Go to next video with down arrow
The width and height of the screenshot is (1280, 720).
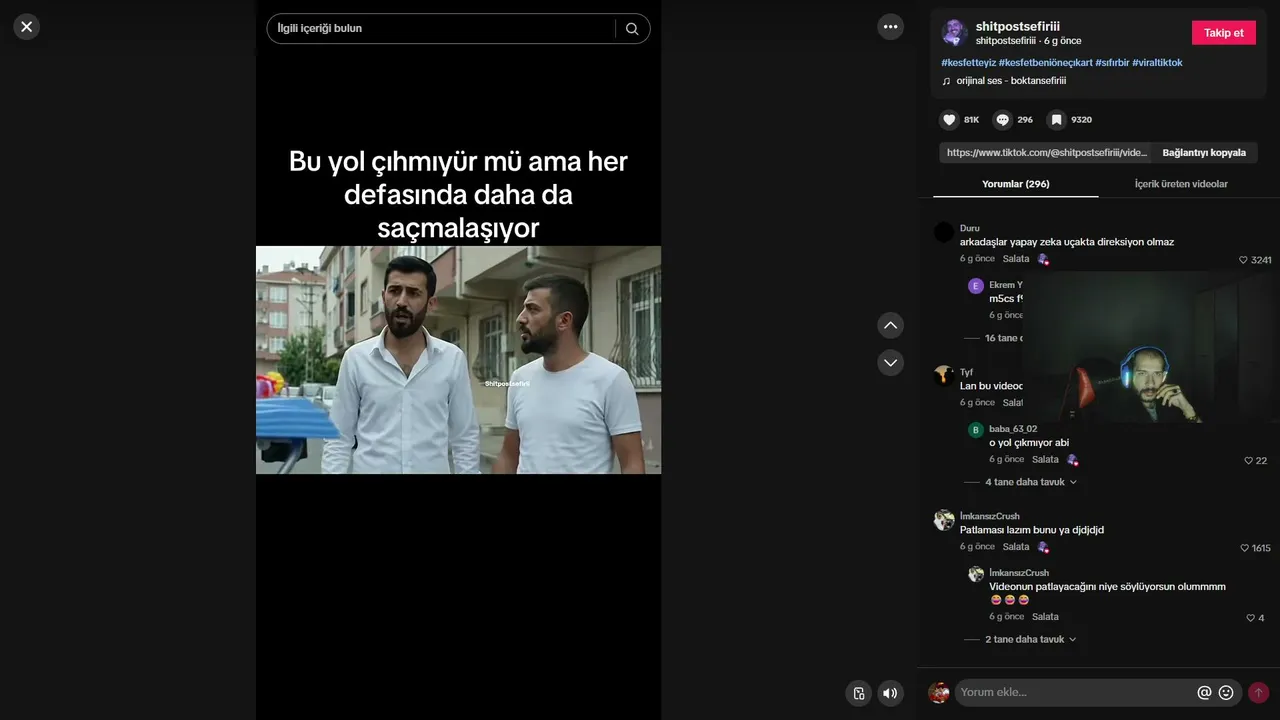pyautogui.click(x=890, y=362)
